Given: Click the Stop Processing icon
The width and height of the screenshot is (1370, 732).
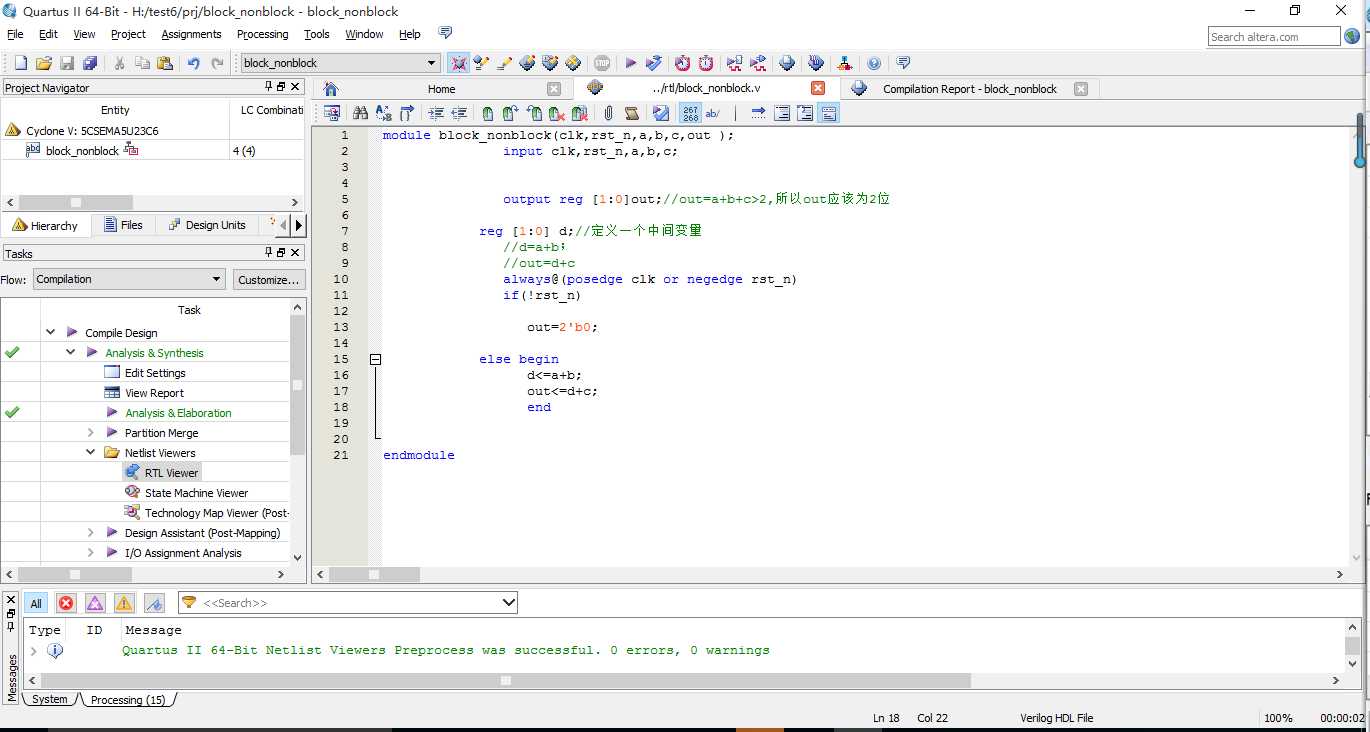Looking at the screenshot, I should coord(602,63).
